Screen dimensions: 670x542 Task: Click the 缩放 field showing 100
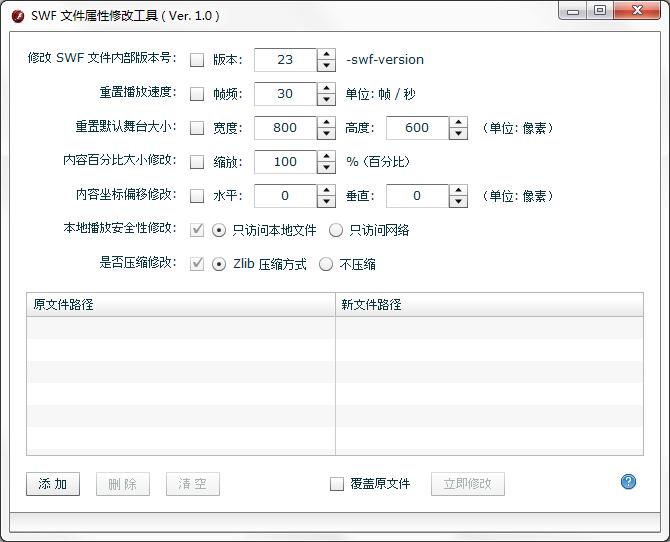click(x=285, y=162)
